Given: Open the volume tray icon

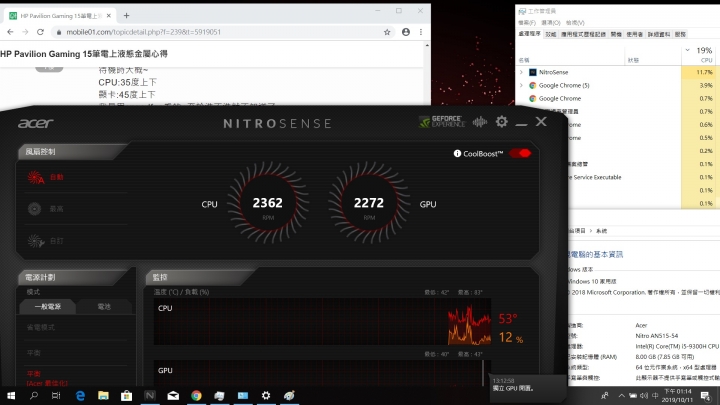Looking at the screenshot, I should click(x=644, y=395).
